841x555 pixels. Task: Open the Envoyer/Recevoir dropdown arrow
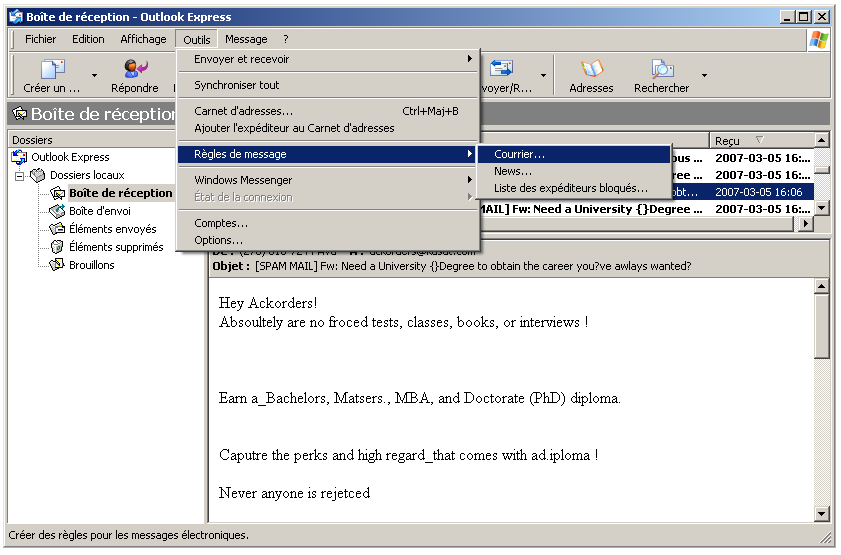point(543,76)
